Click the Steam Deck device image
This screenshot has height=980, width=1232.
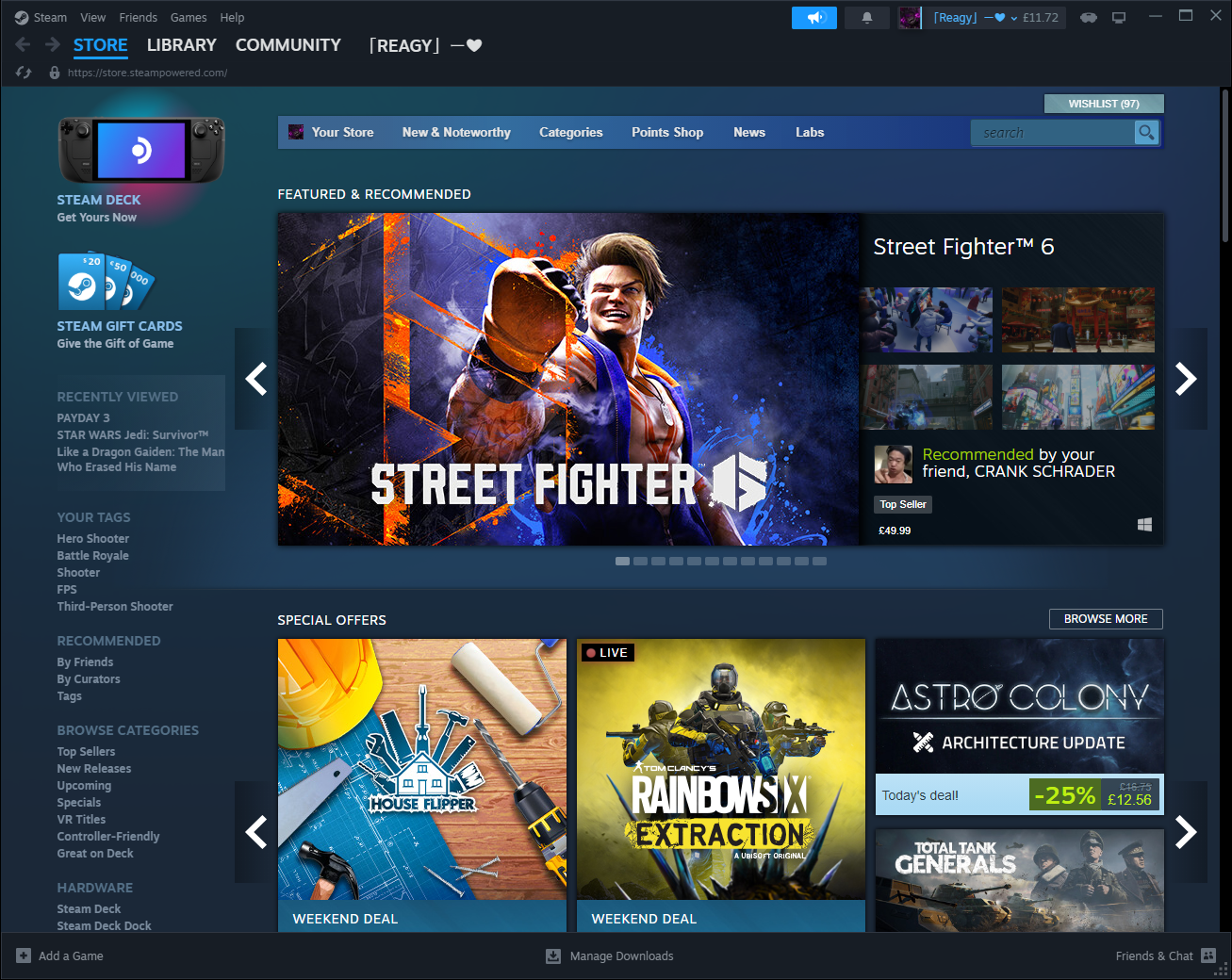pos(141,150)
